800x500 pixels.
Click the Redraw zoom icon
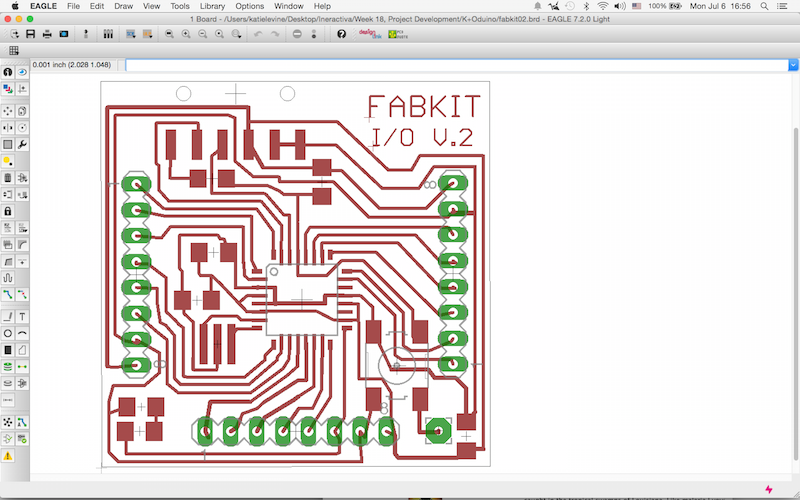[219, 34]
